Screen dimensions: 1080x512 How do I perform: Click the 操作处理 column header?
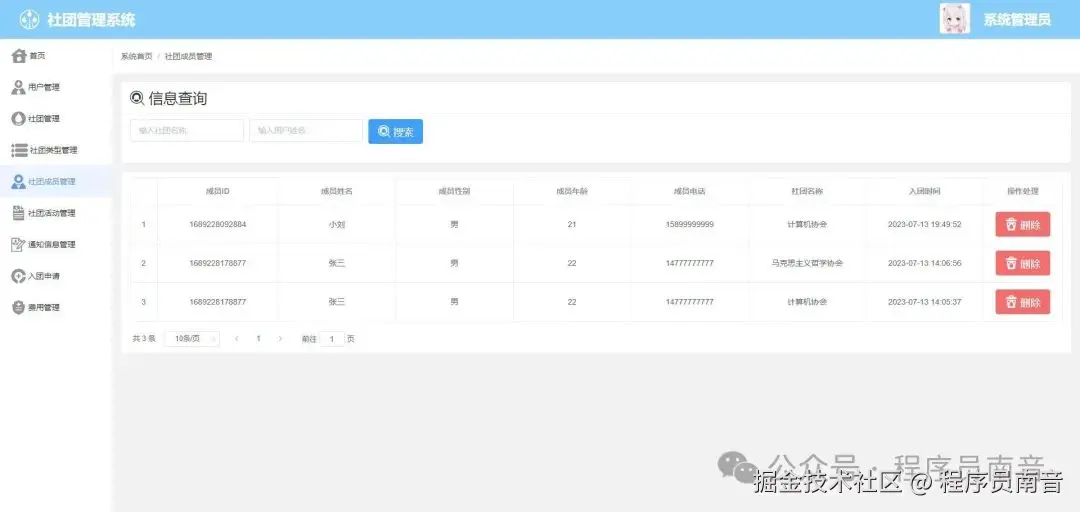click(1022, 191)
